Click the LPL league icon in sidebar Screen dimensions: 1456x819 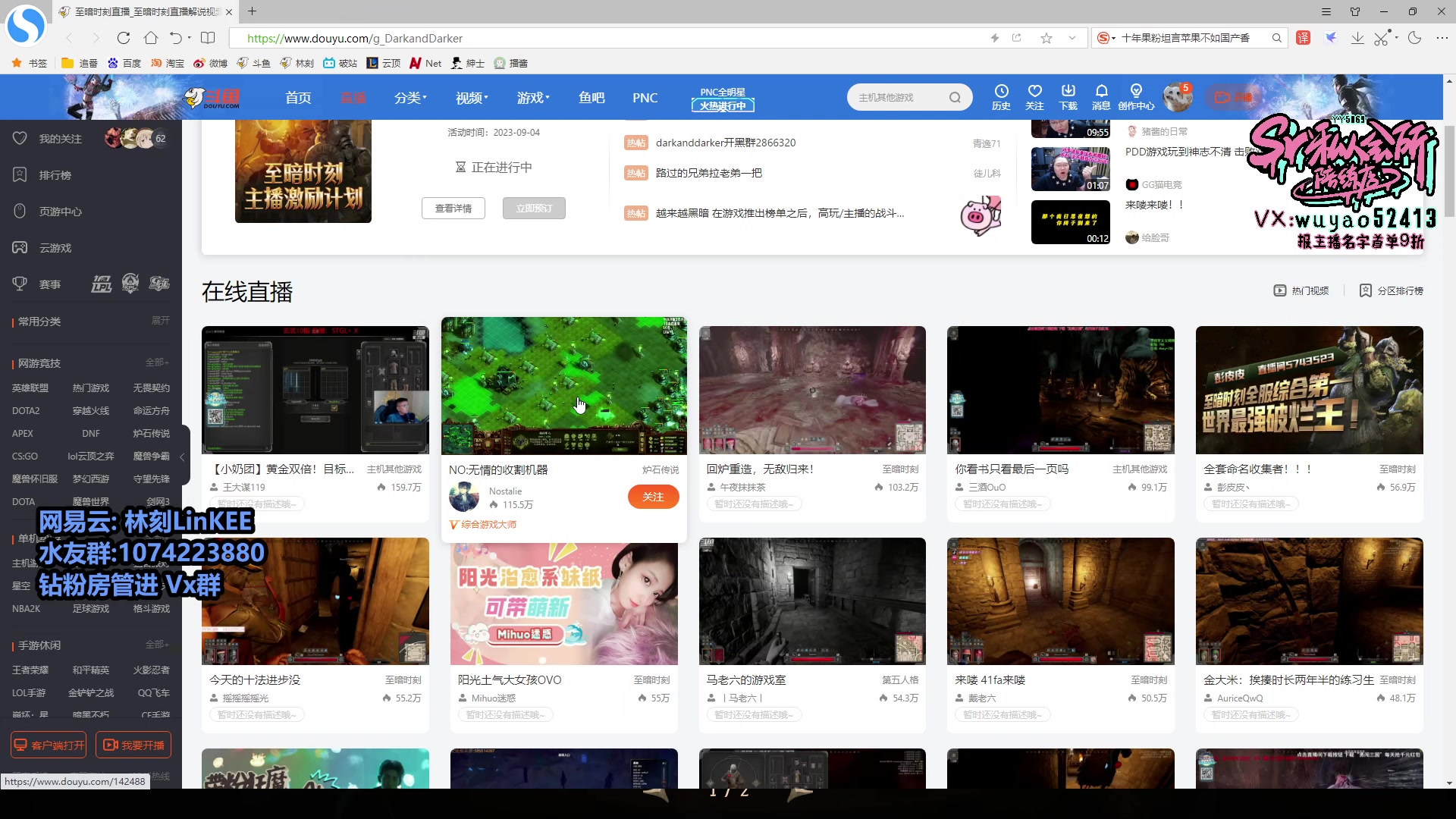[x=102, y=284]
